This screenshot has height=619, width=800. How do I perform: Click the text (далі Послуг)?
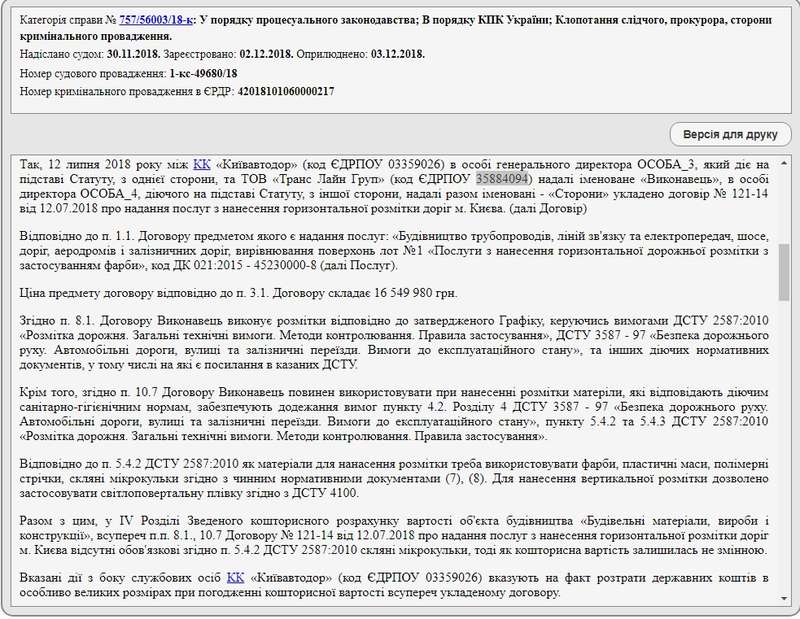(359, 265)
